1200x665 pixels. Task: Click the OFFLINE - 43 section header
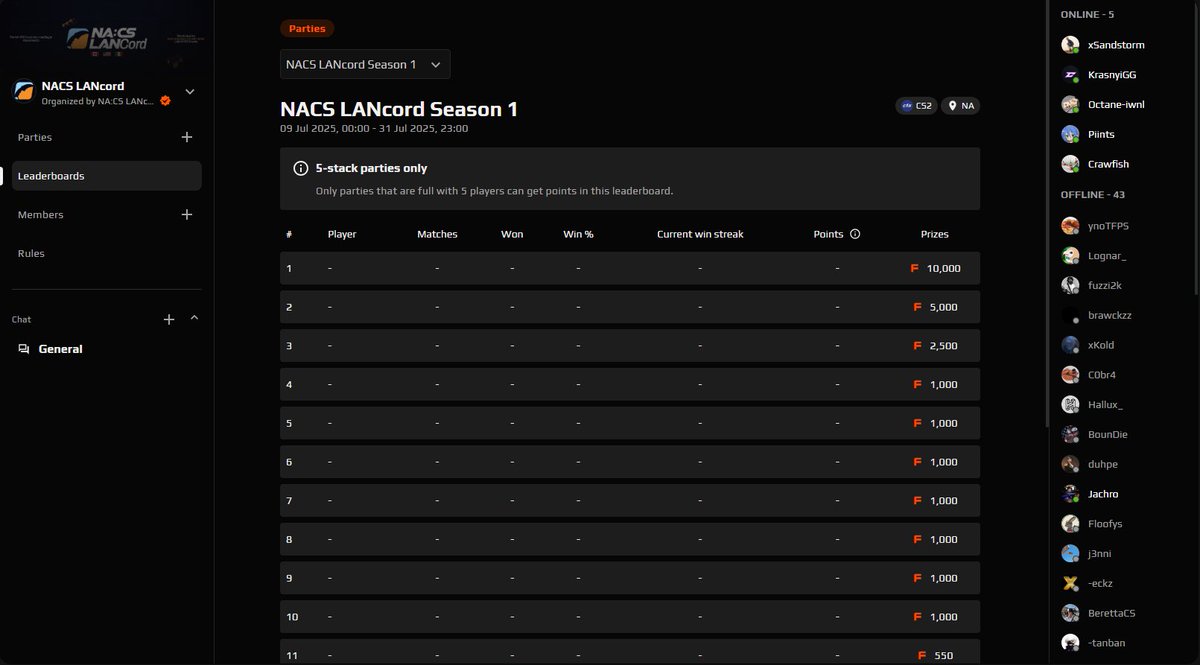pos(1093,195)
